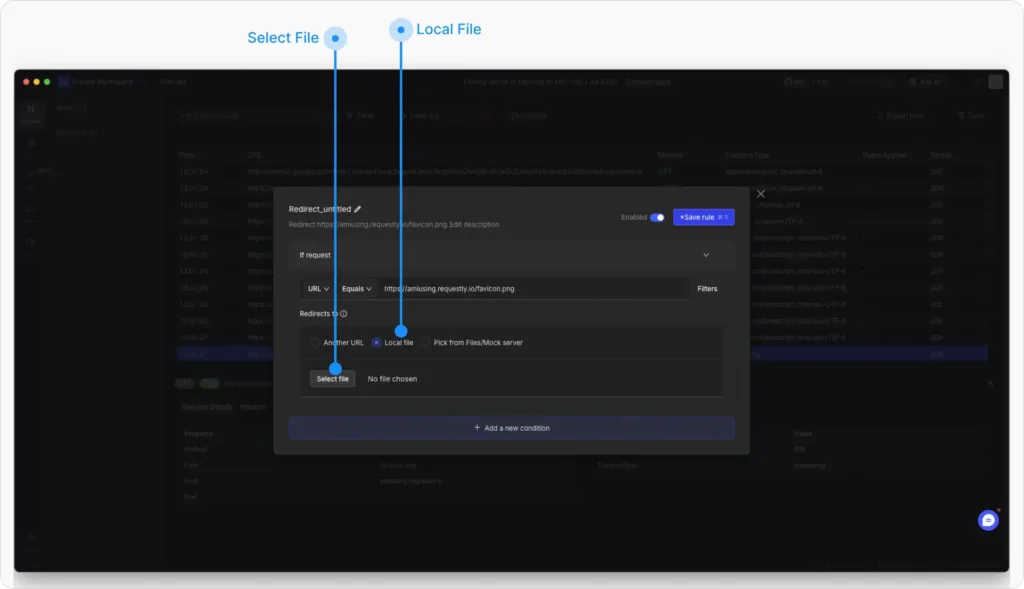
Task: Collapse the If request section
Action: (708, 255)
